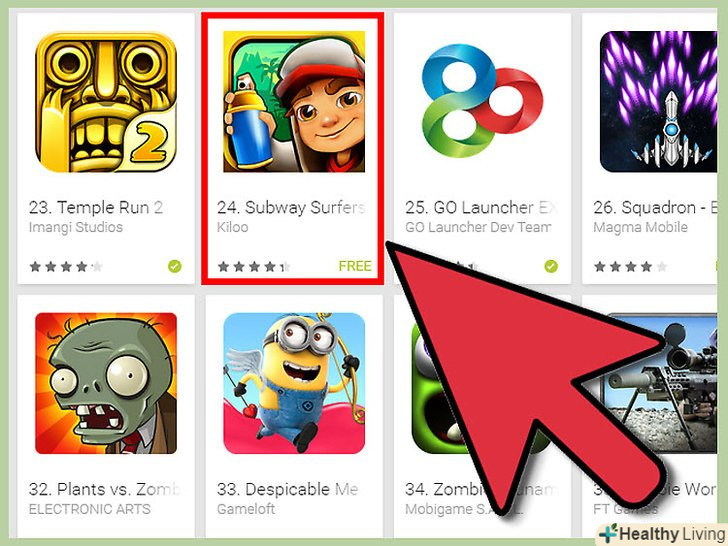Open the GO Launcher EX logo icon
The image size is (728, 546).
pos(482,102)
